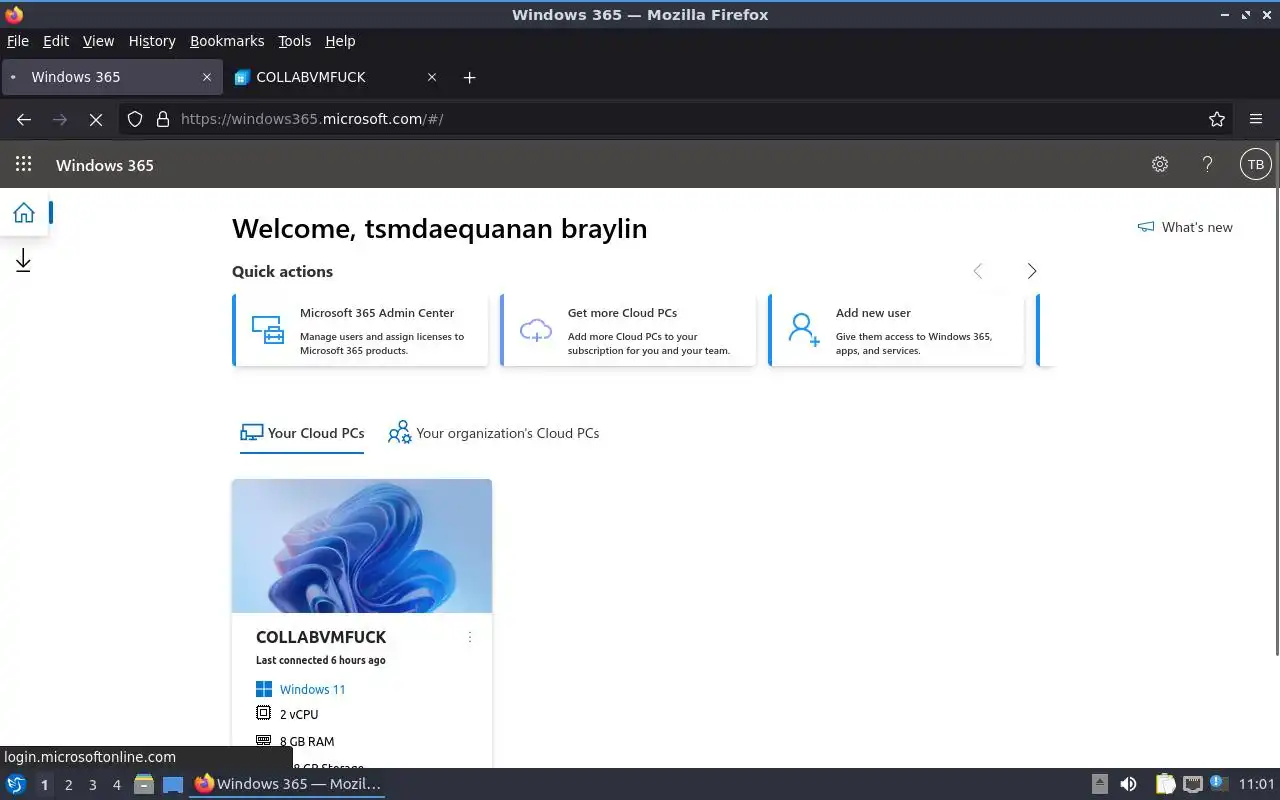Click 'Last connected 6 hours ago' text
Image resolution: width=1280 pixels, height=800 pixels.
point(321,660)
